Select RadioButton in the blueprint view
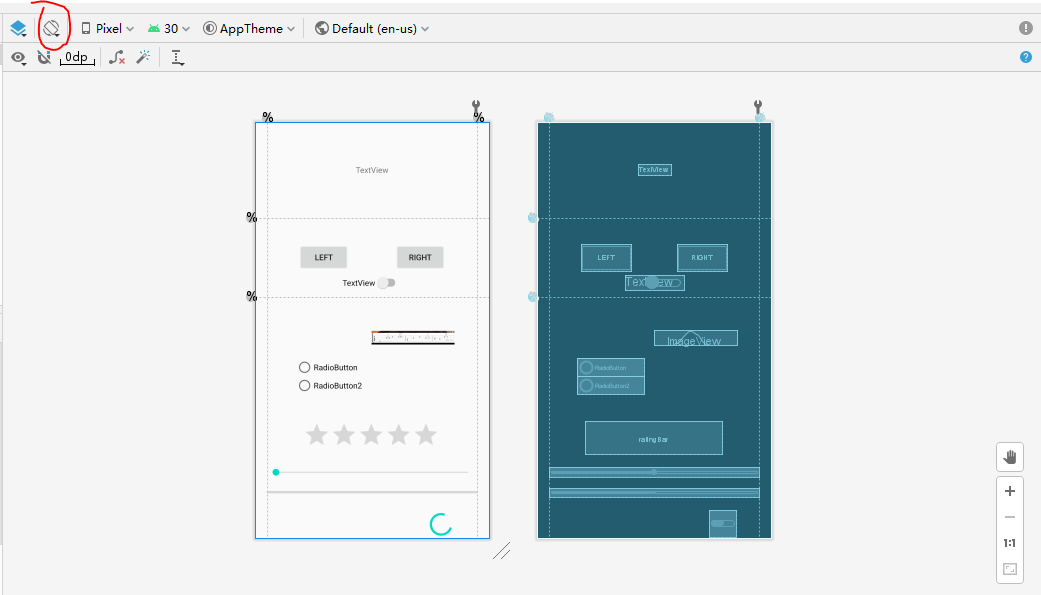Viewport: 1041px width, 595px height. tap(611, 367)
